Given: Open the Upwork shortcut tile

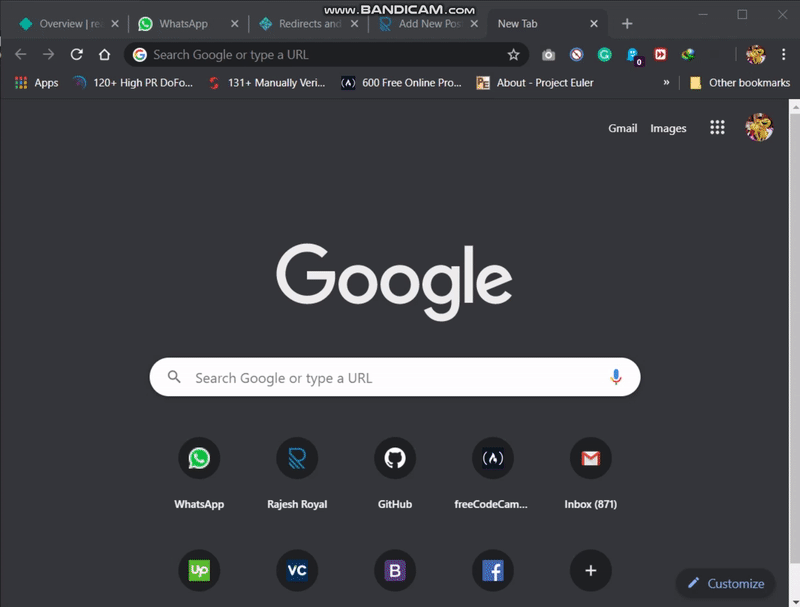Looking at the screenshot, I should click(x=199, y=570).
